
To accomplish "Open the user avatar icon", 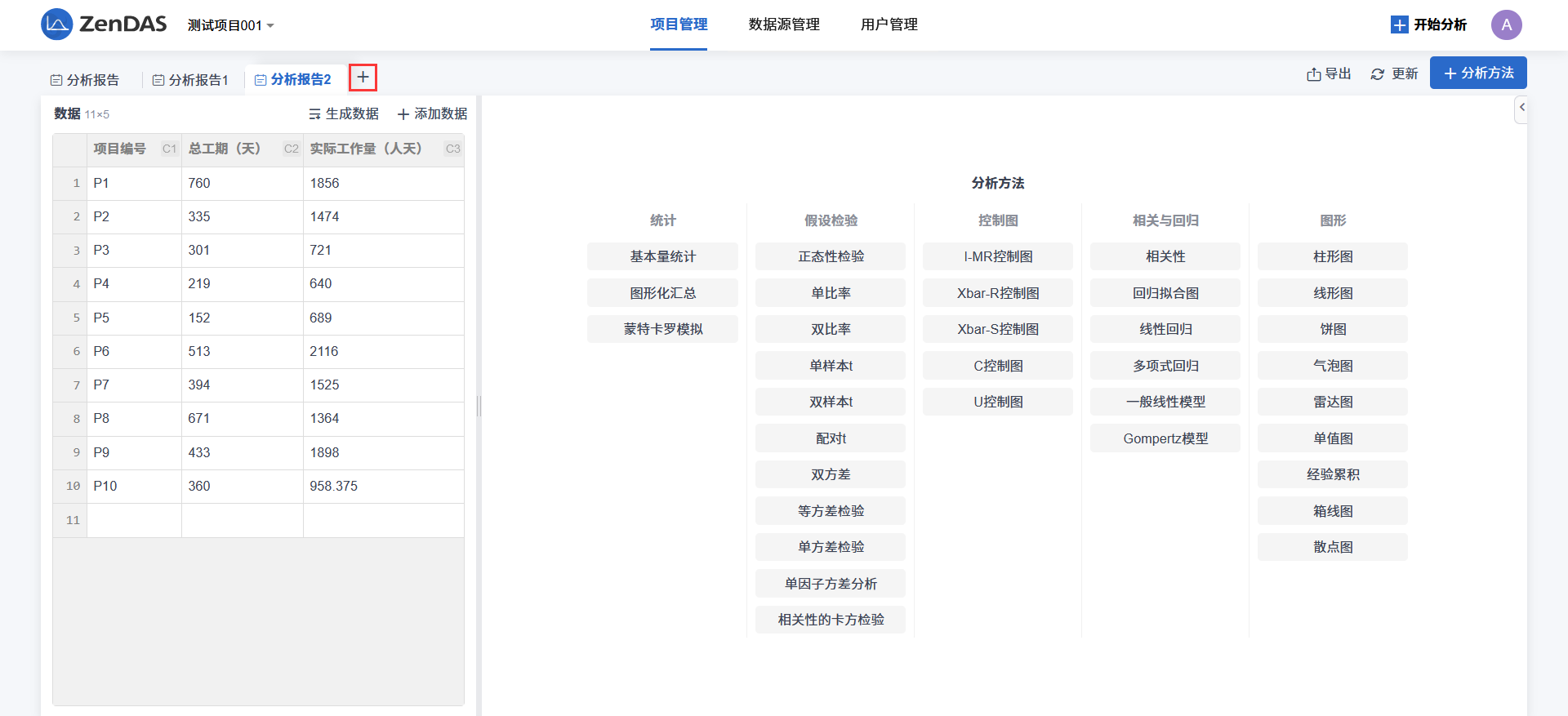I will (1506, 24).
